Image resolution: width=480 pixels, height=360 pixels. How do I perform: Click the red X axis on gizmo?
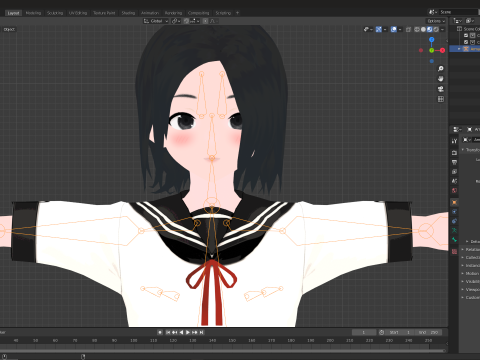pos(442,50)
